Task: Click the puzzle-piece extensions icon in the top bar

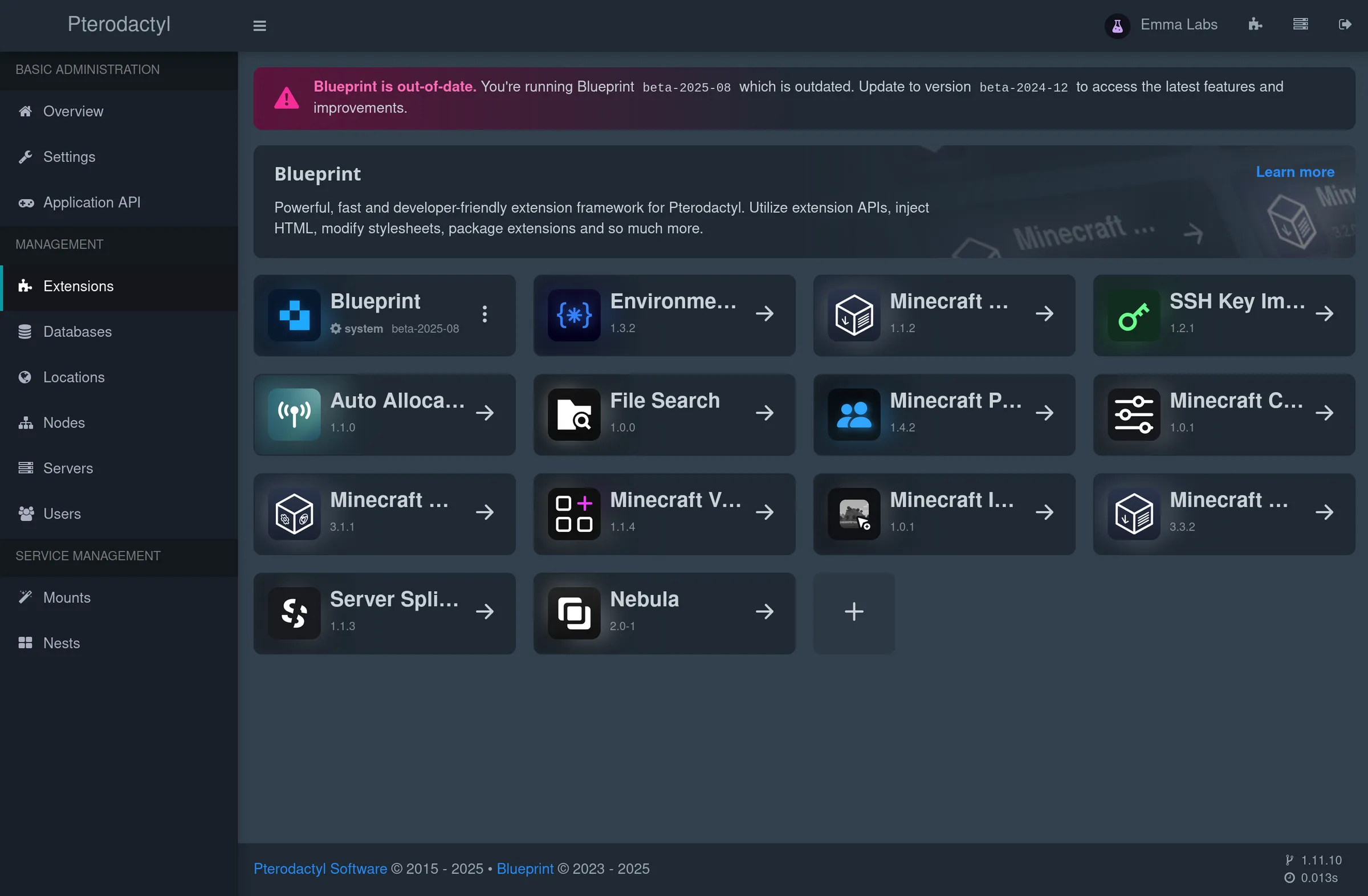Action: click(1255, 25)
